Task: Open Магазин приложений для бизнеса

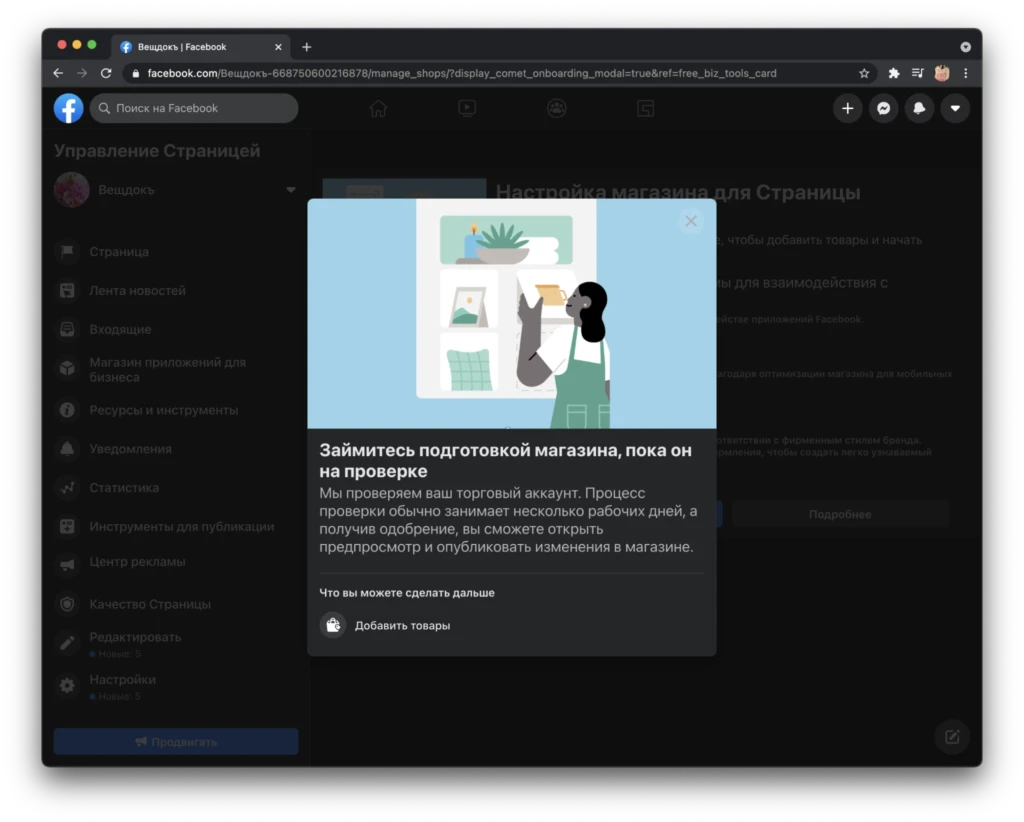Action: [175, 370]
